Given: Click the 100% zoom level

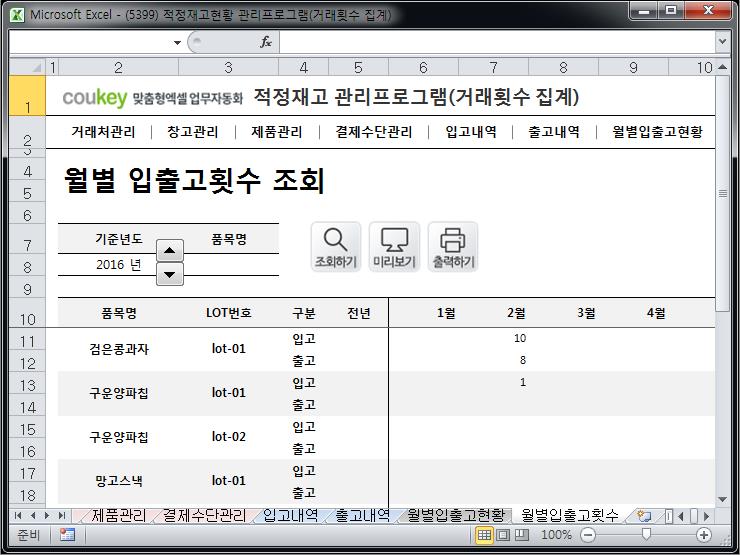Looking at the screenshot, I should tap(556, 535).
